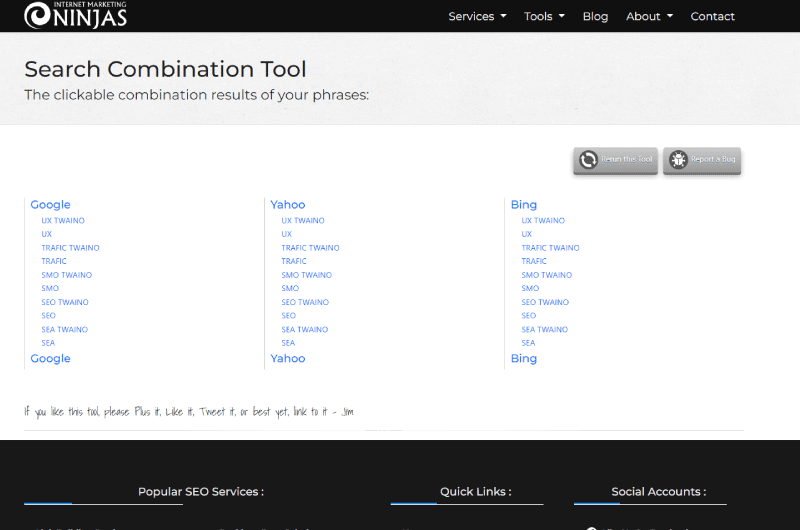Search Google for TRAFIC
The width and height of the screenshot is (800, 530).
coord(54,261)
